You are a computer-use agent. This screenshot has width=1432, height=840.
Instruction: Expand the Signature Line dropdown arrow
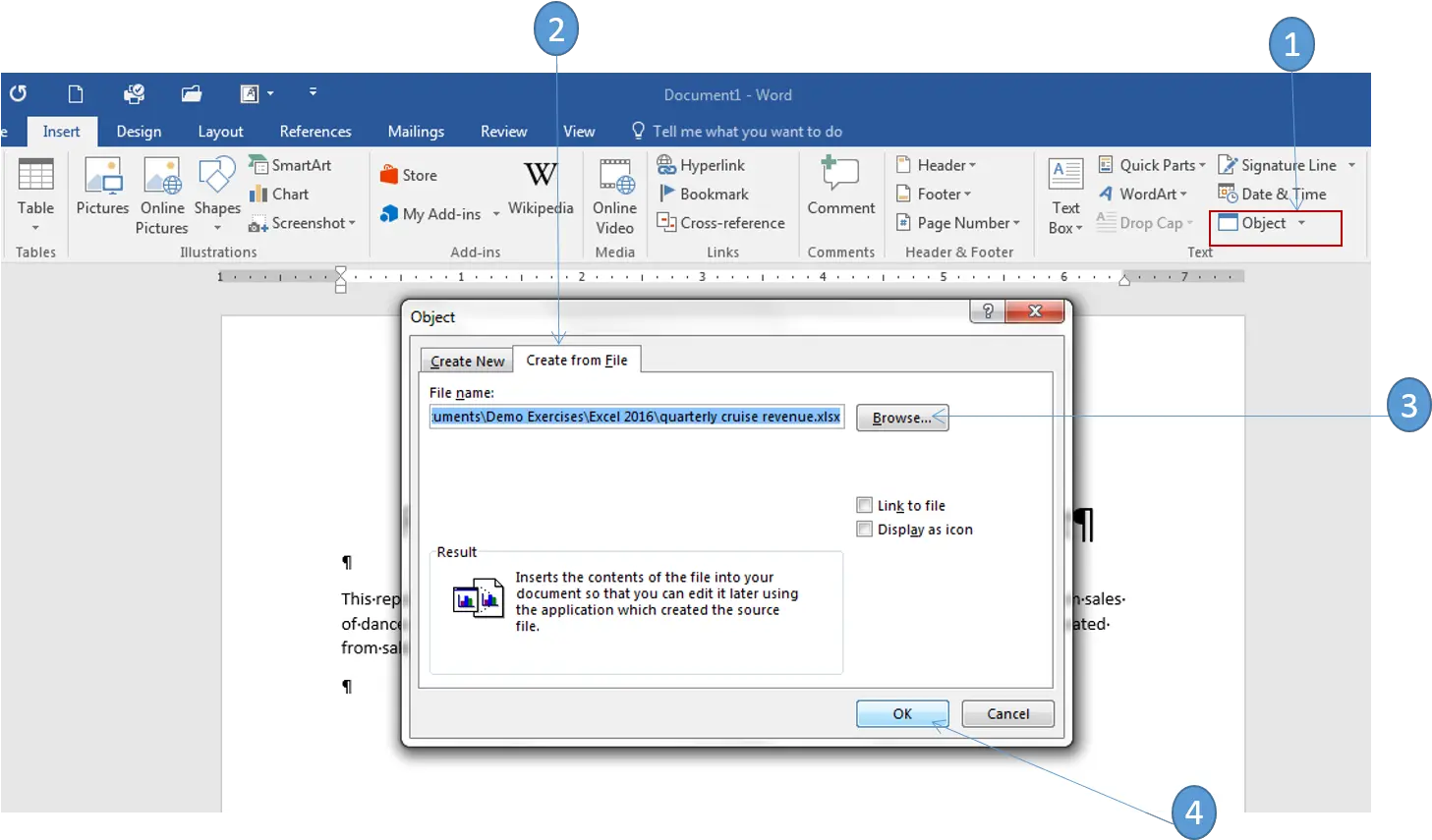pos(1352,165)
